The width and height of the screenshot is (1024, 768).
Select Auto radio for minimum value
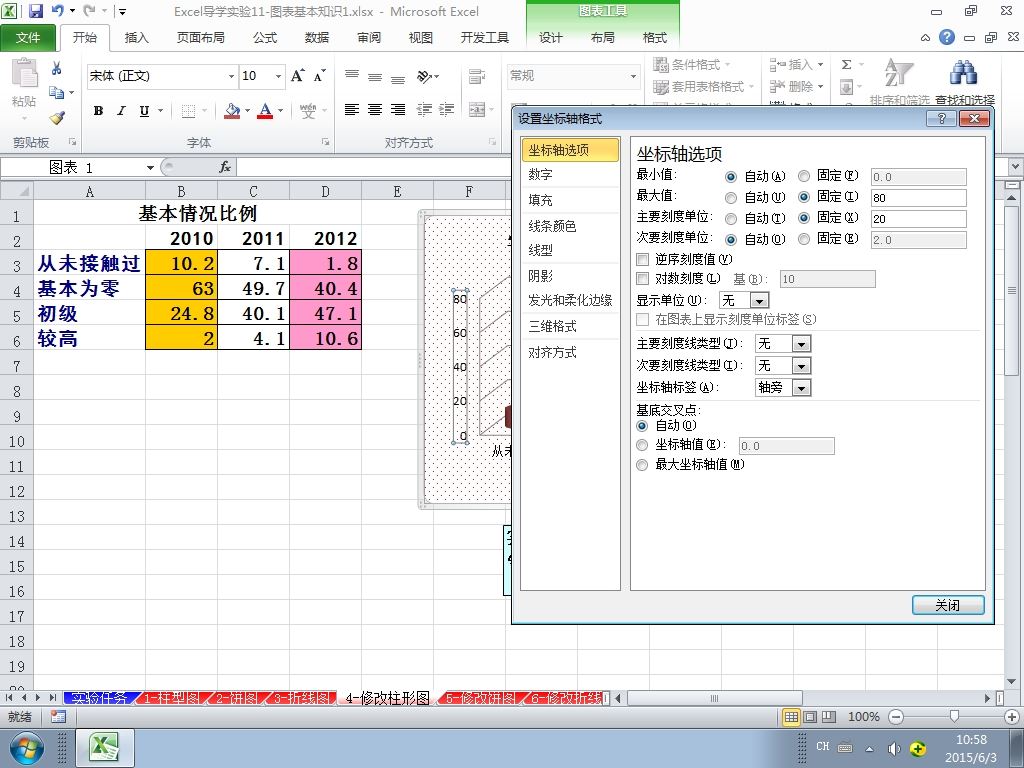(x=731, y=176)
